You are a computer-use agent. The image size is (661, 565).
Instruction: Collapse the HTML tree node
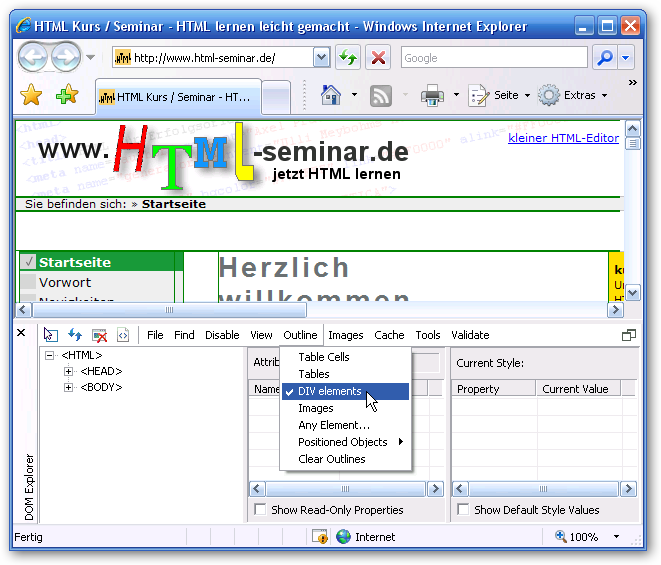pyautogui.click(x=49, y=355)
